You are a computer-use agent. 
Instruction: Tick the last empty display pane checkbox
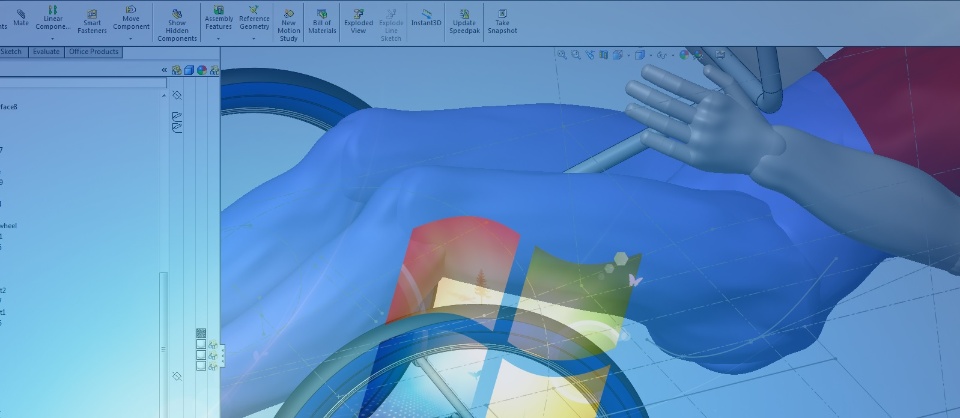[x=201, y=366]
